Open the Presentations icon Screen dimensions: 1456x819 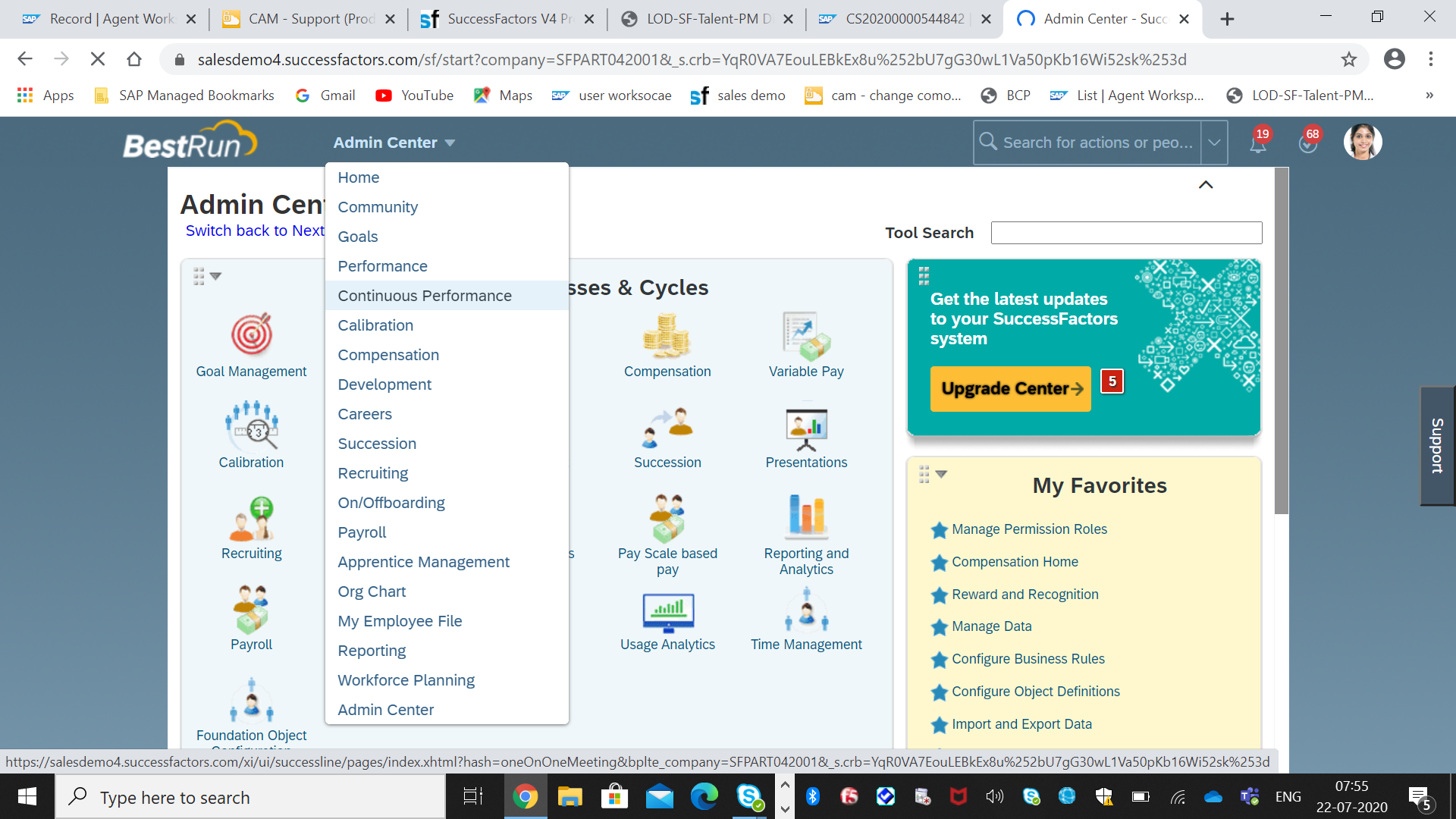pos(806,428)
